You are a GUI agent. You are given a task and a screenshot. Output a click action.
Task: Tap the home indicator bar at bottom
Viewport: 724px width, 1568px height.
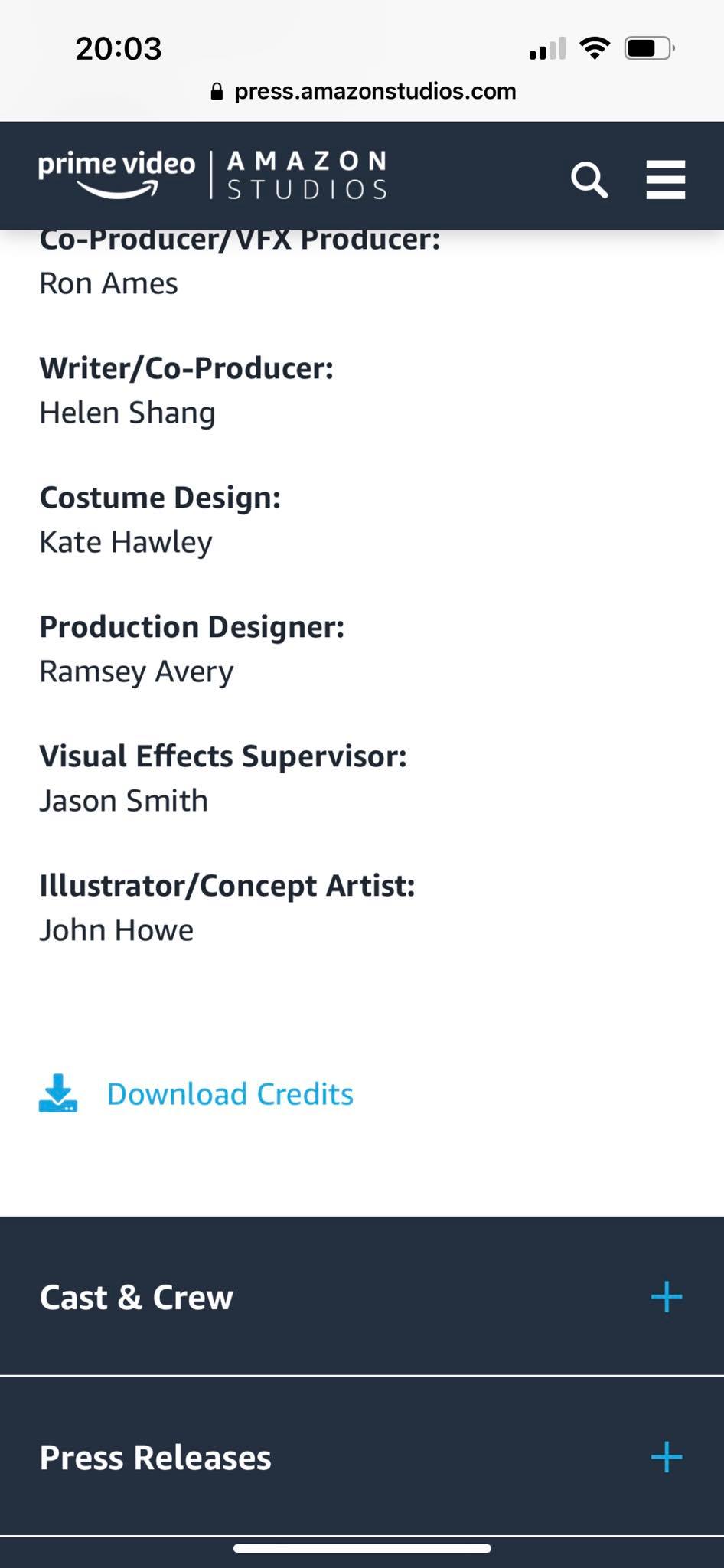(362, 1548)
